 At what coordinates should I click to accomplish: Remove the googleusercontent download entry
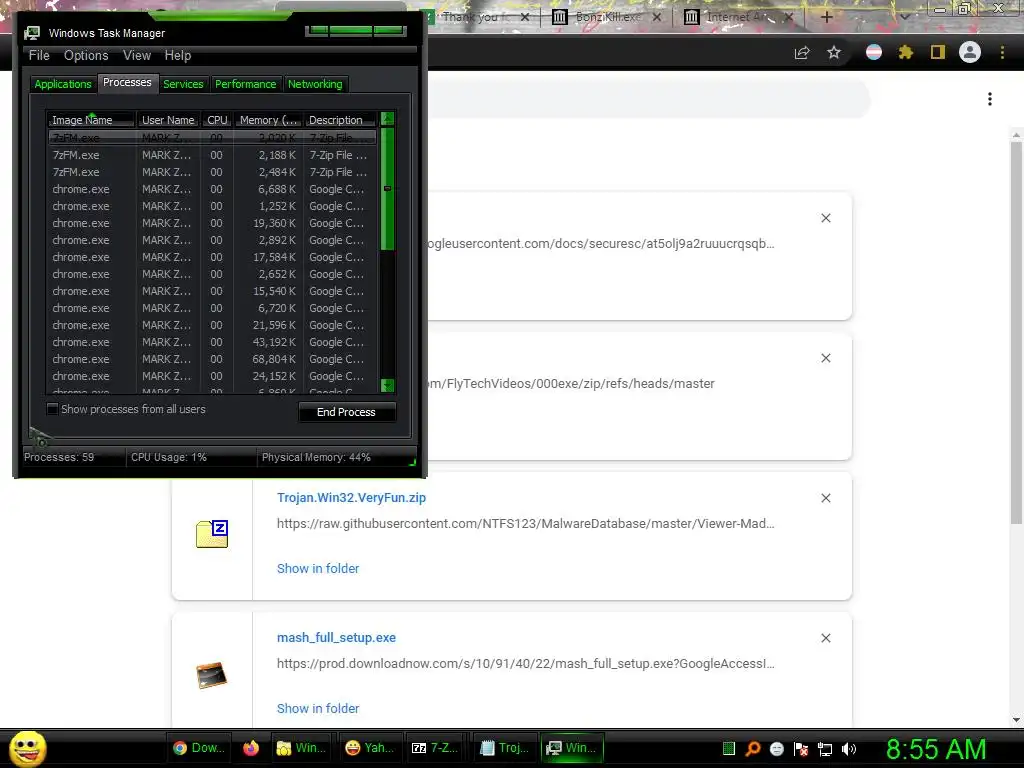[826, 218]
